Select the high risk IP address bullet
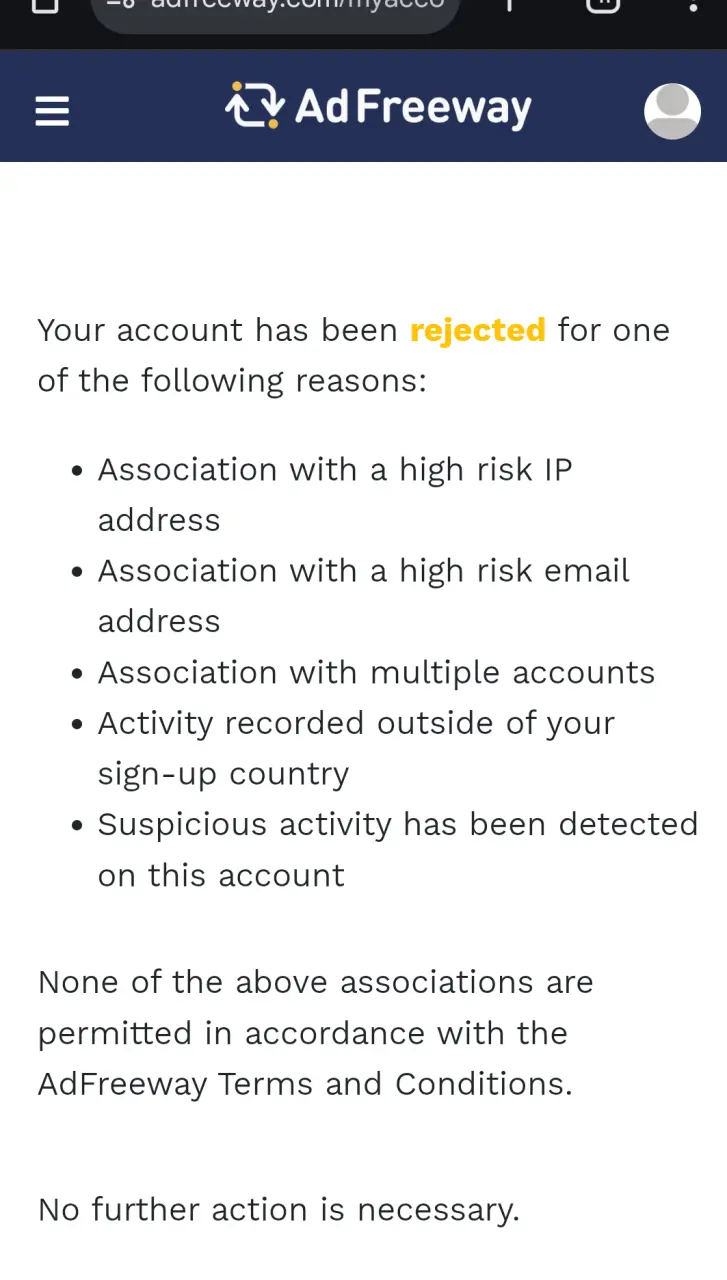This screenshot has height=1280, width=727. tap(335, 495)
